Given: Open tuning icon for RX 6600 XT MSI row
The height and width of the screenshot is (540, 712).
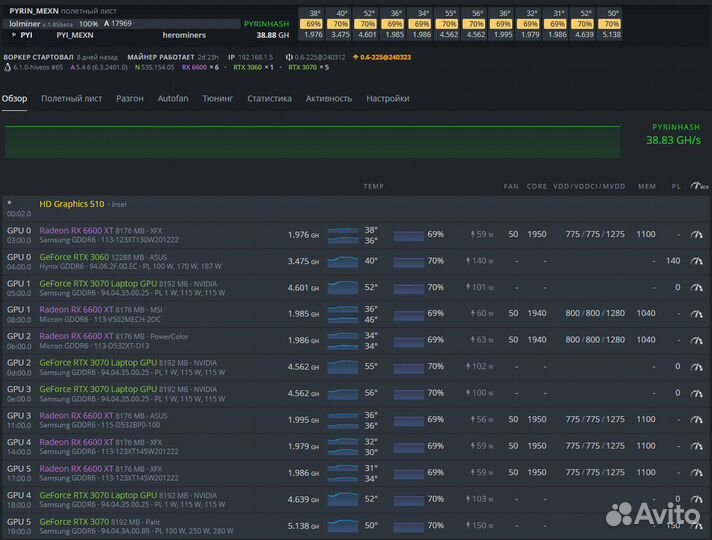Looking at the screenshot, I should point(696,314).
